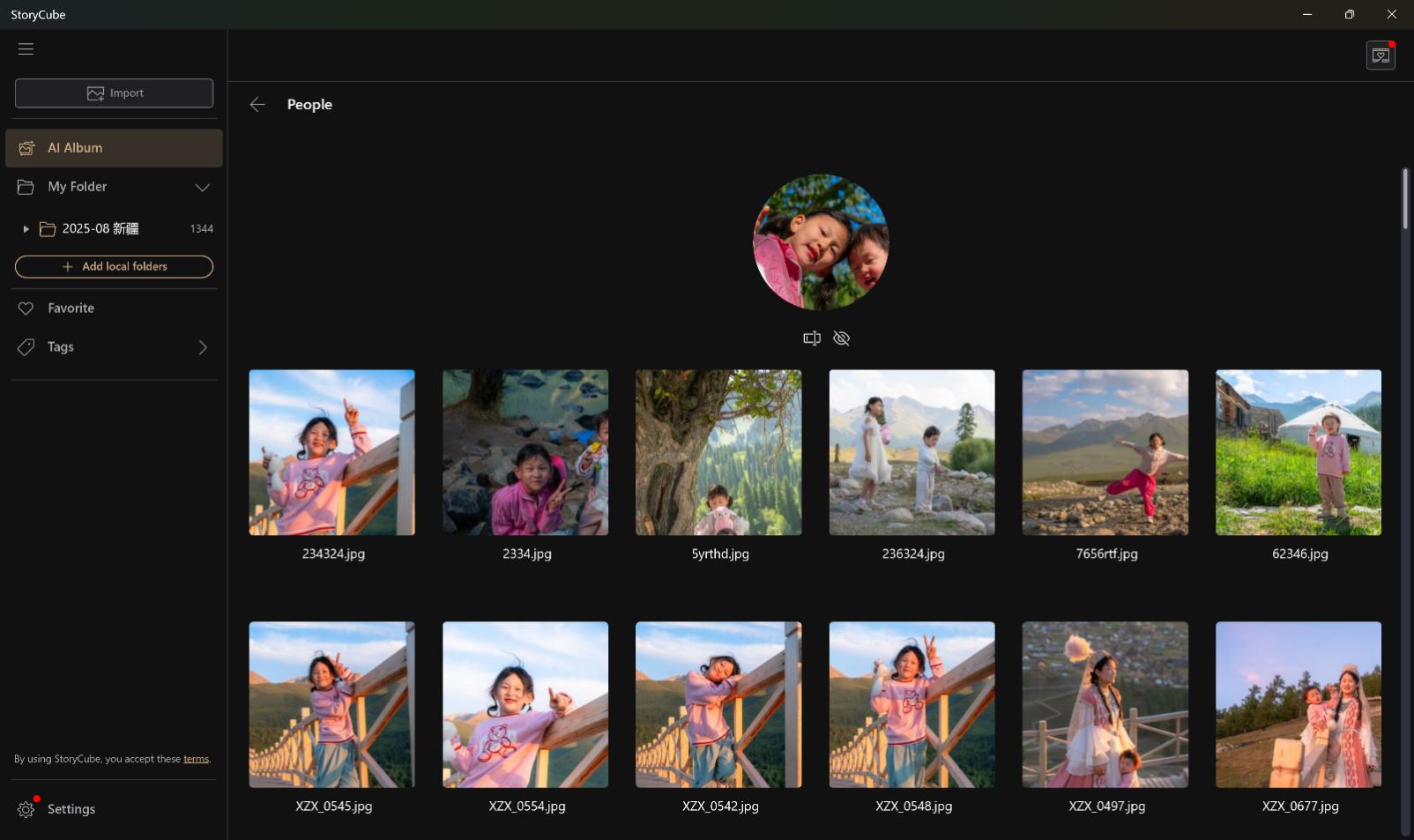Expand the Tags section arrow

203,347
